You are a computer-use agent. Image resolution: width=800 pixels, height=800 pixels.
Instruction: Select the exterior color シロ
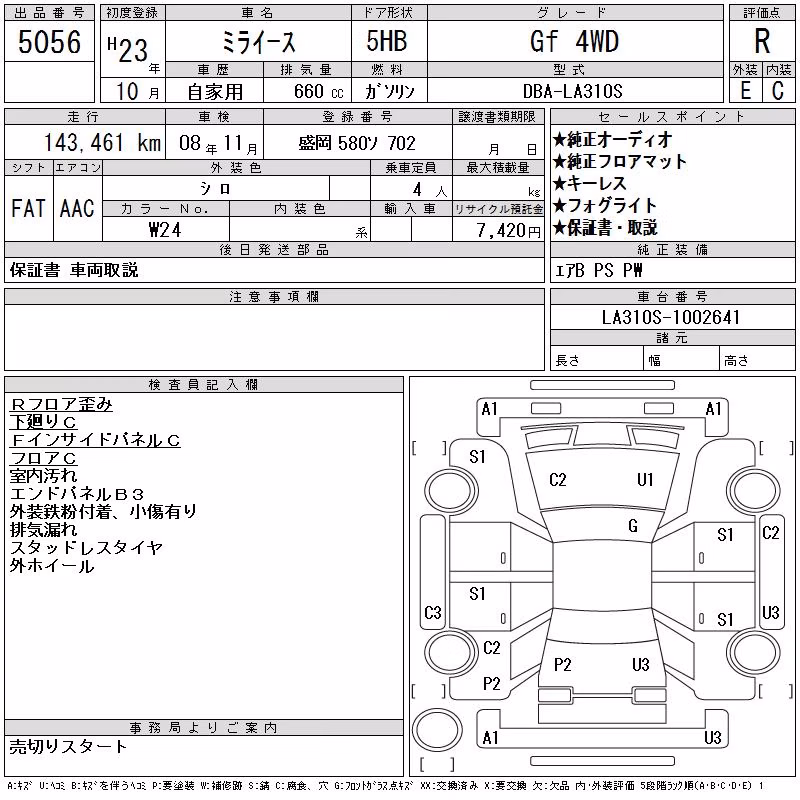pyautogui.click(x=215, y=189)
